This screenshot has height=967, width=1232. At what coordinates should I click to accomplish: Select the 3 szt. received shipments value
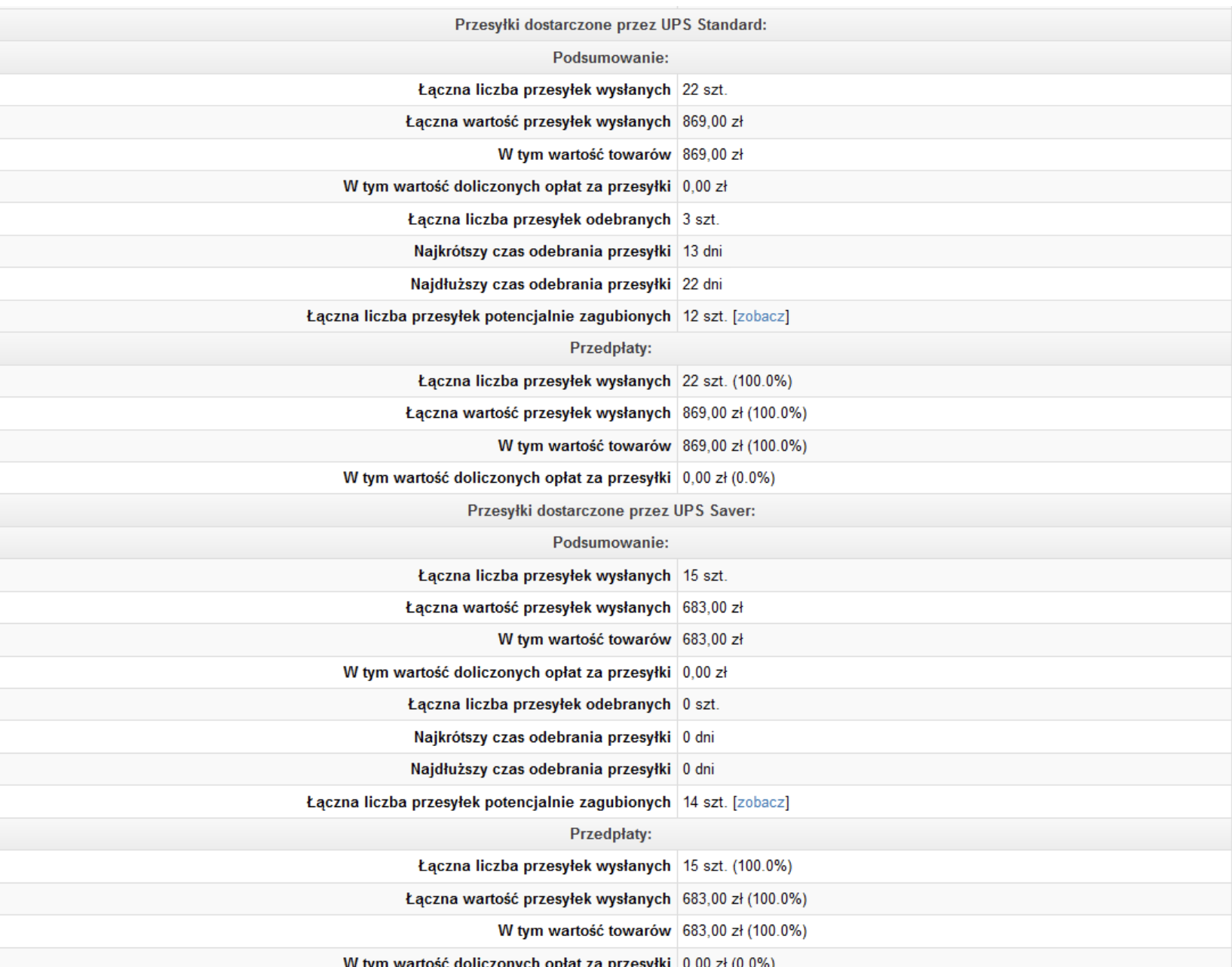point(701,219)
